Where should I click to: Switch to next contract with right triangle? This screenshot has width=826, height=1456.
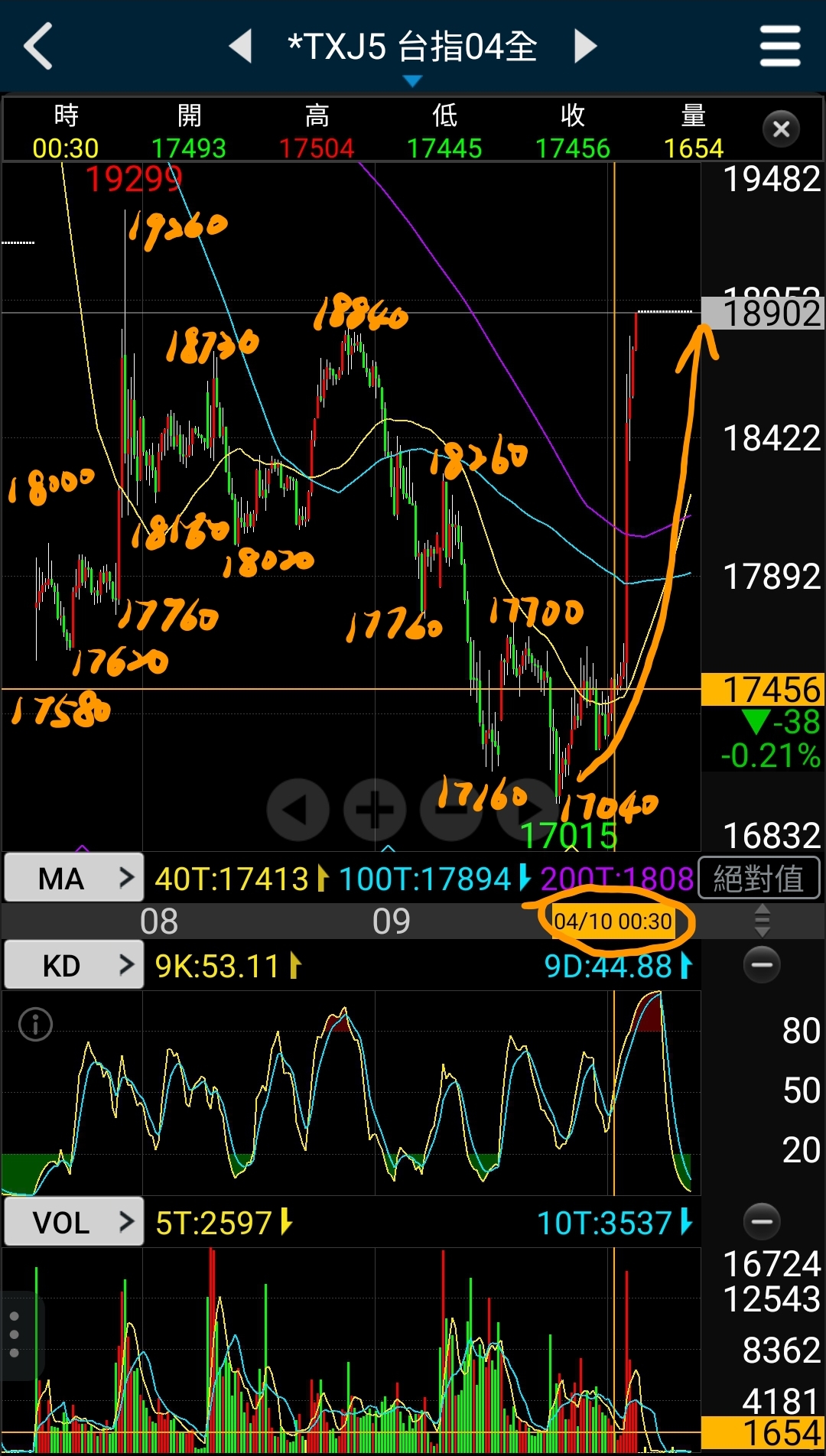tap(585, 46)
